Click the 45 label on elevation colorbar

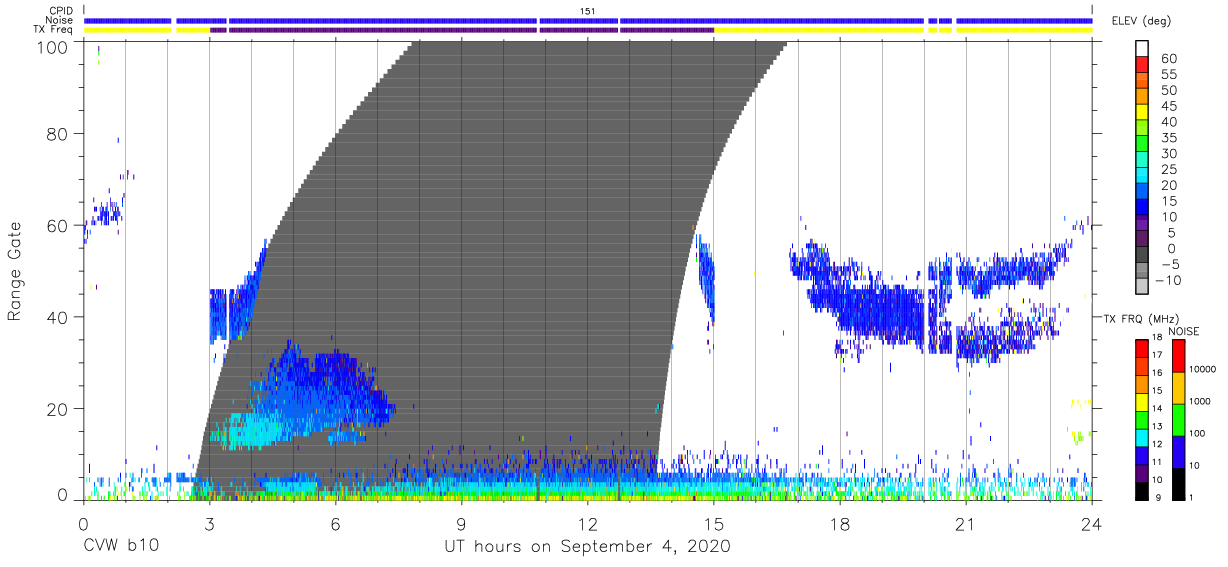(x=1169, y=106)
